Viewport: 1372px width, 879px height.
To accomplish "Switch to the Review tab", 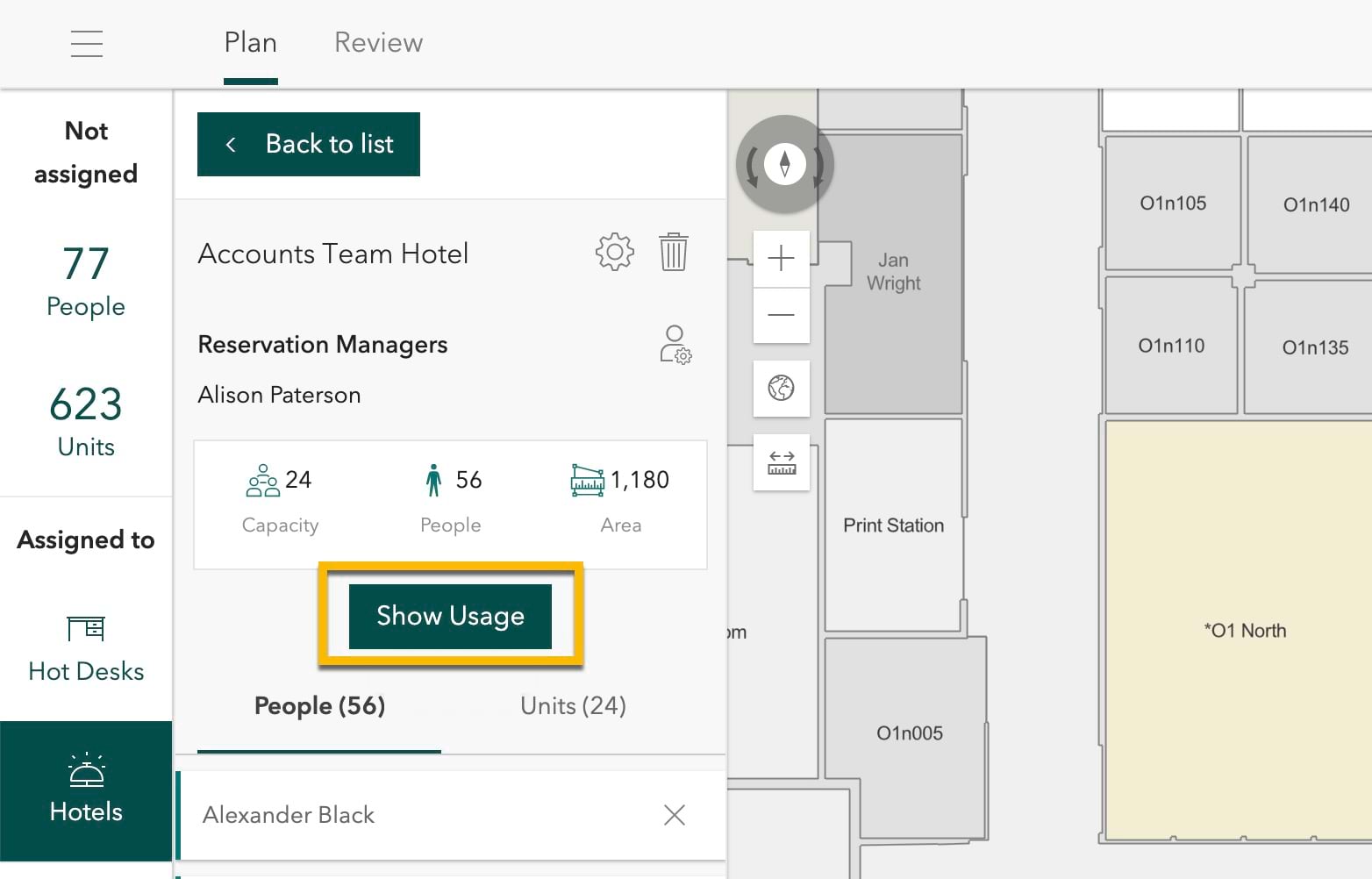I will pyautogui.click(x=378, y=43).
